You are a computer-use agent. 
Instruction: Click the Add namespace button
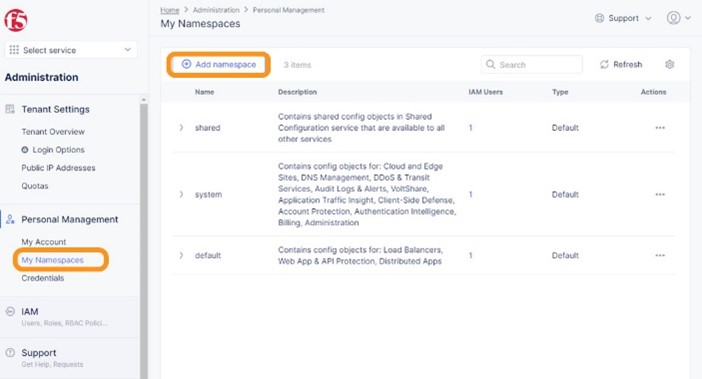point(218,64)
